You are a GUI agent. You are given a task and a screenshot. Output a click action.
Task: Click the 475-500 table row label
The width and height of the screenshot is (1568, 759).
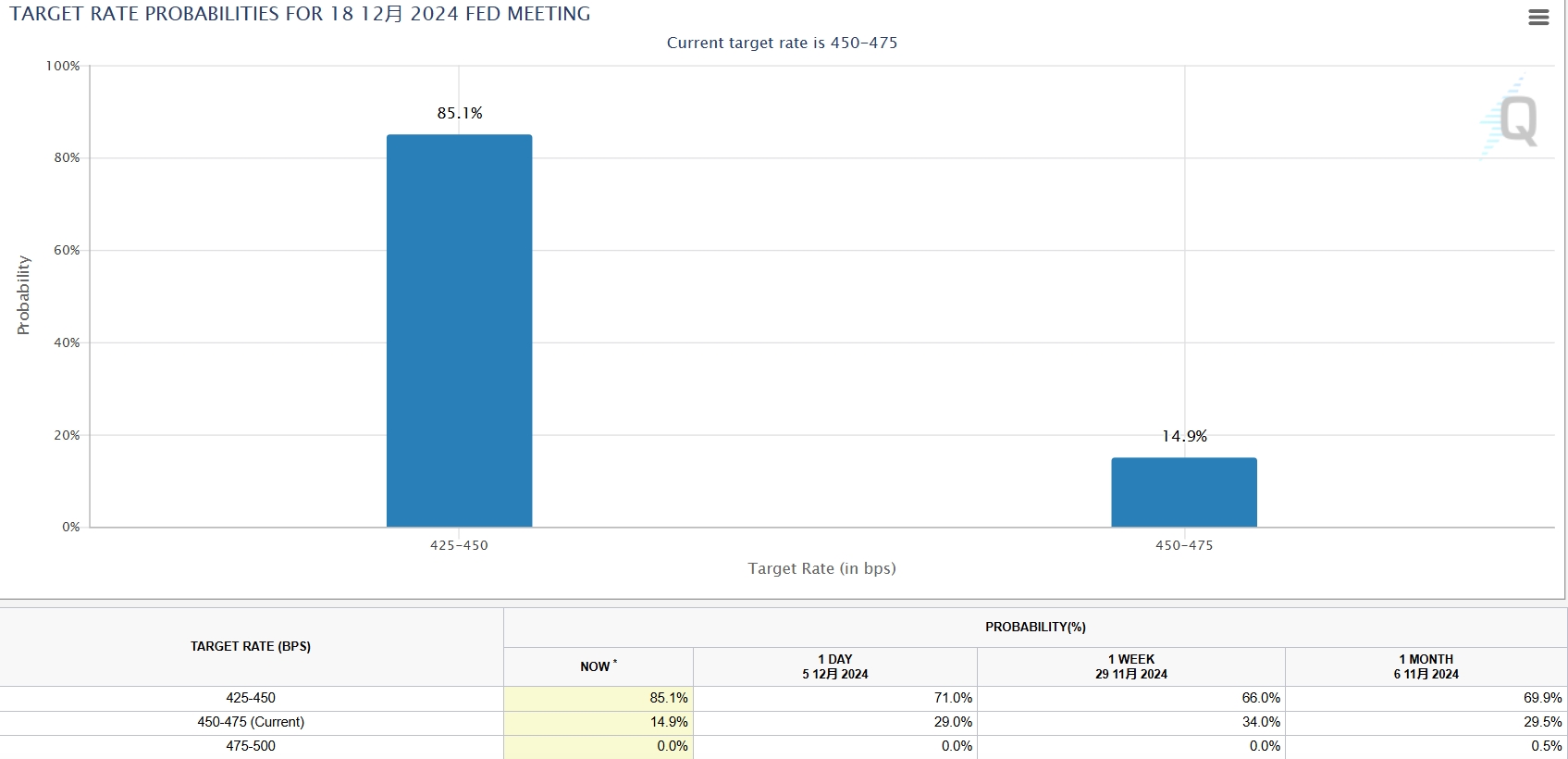(x=251, y=746)
